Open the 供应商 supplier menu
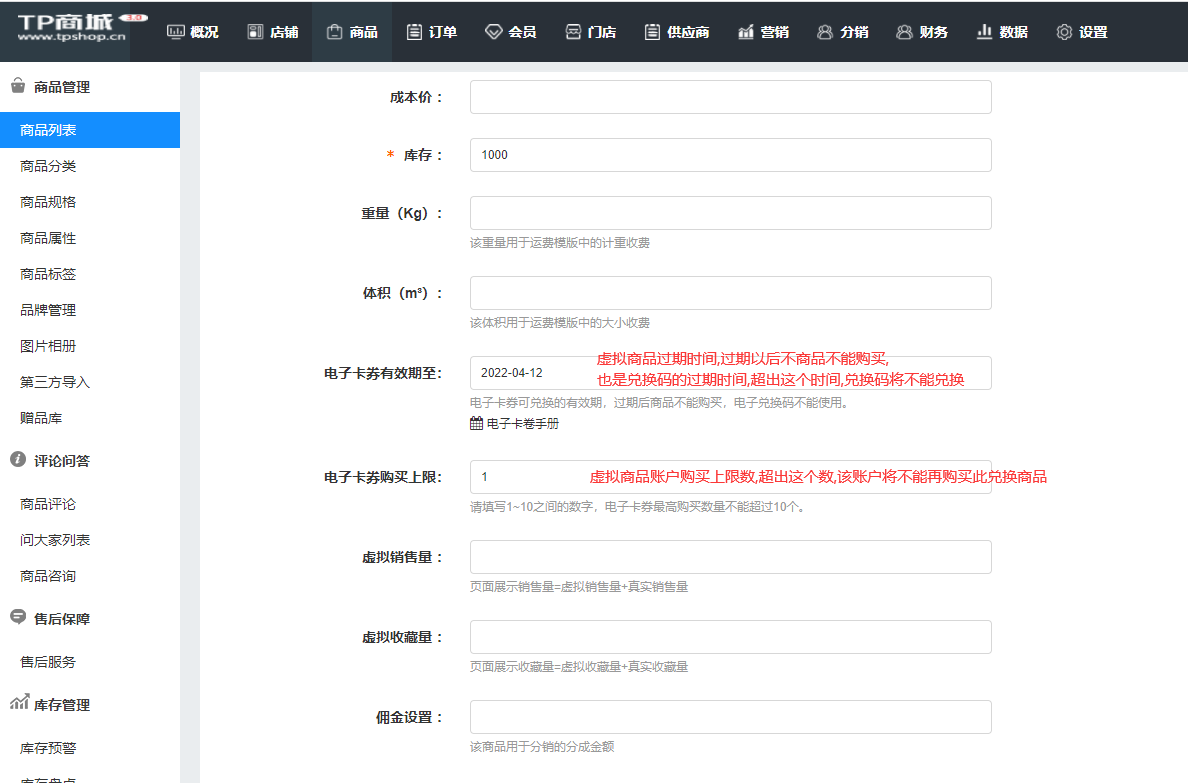The width and height of the screenshot is (1188, 783). [x=677, y=32]
